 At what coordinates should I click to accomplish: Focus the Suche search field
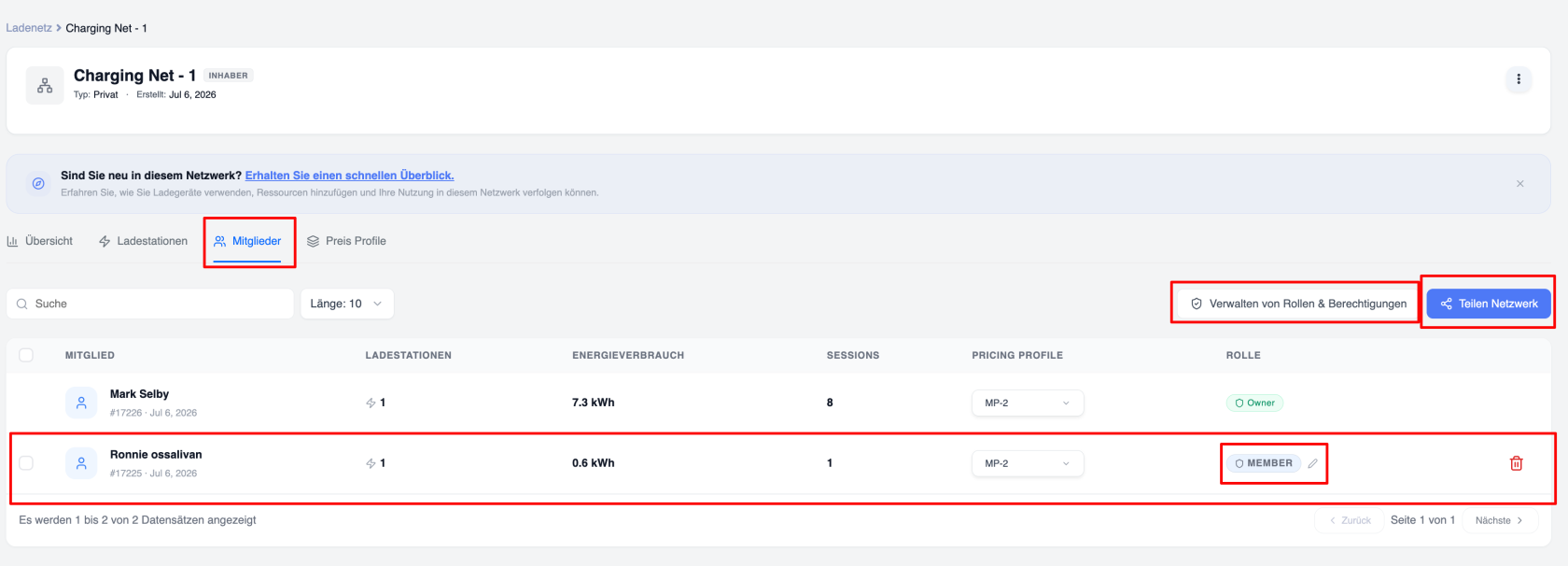150,304
